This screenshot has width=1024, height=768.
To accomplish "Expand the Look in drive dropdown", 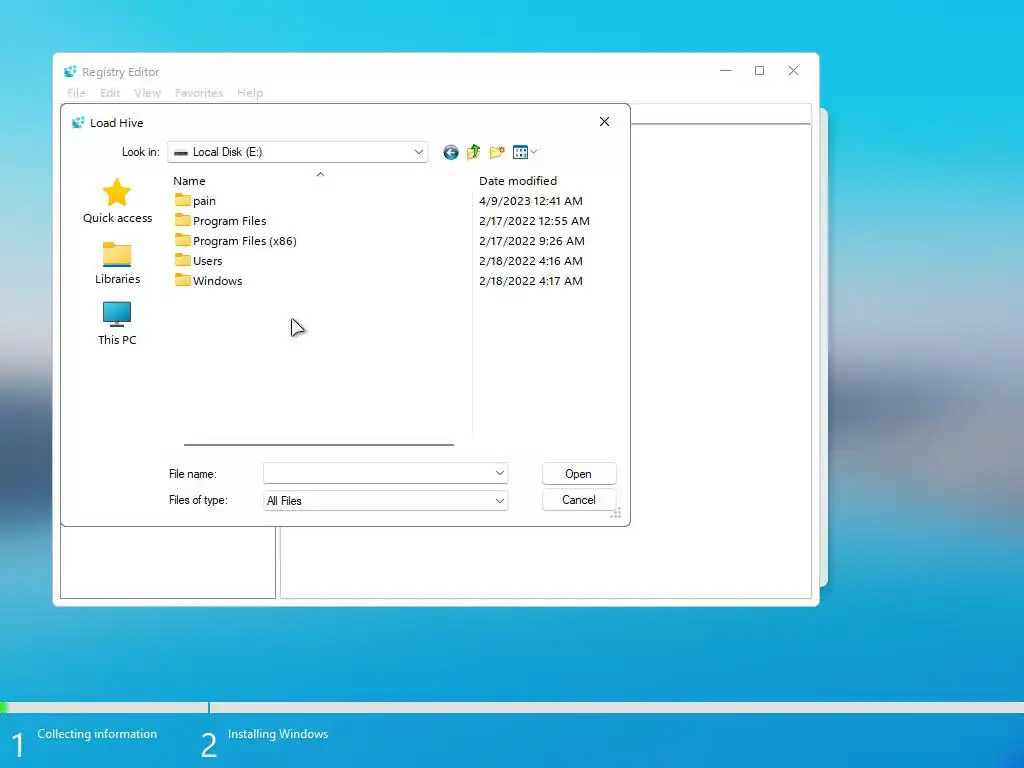I will pos(419,152).
